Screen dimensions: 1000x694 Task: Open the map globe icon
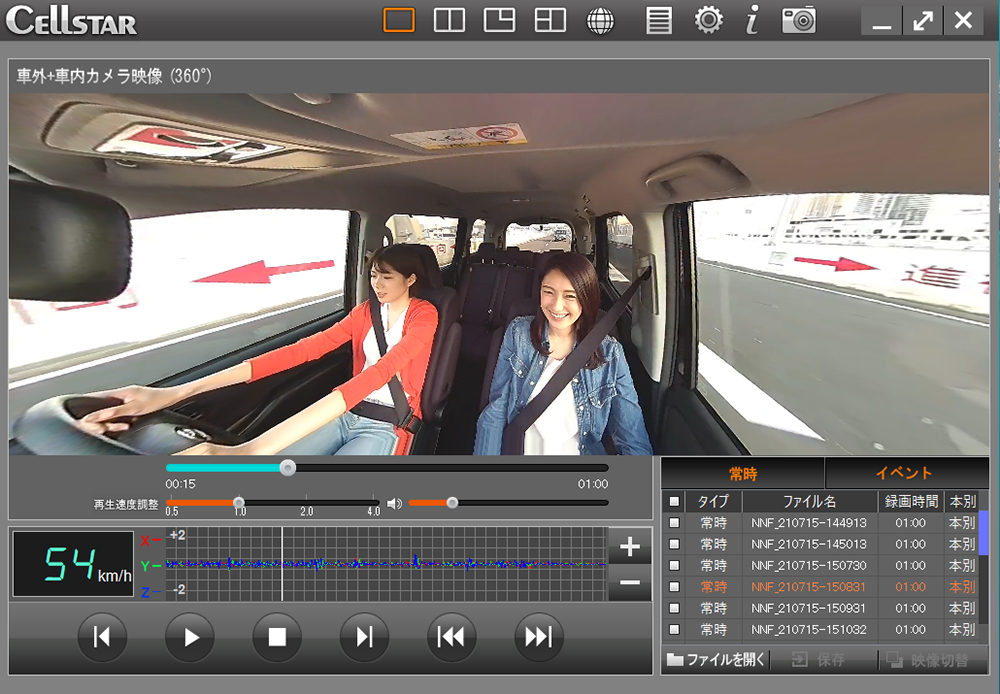(x=600, y=20)
